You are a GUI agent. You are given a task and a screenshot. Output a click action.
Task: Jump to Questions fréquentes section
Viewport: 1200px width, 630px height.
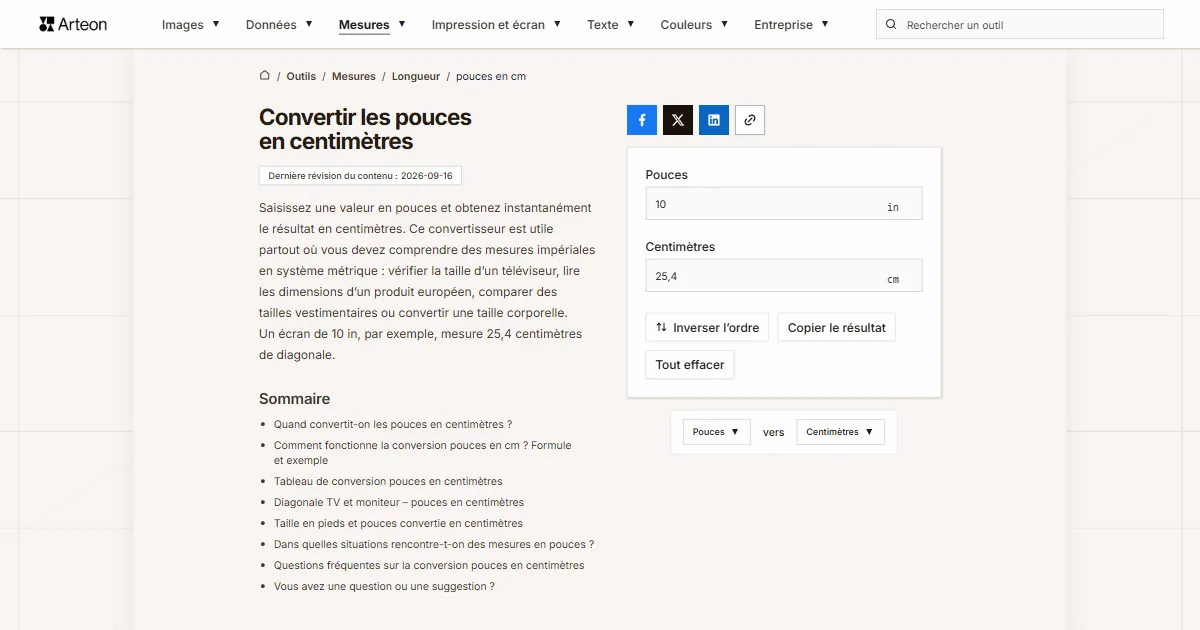tap(429, 565)
